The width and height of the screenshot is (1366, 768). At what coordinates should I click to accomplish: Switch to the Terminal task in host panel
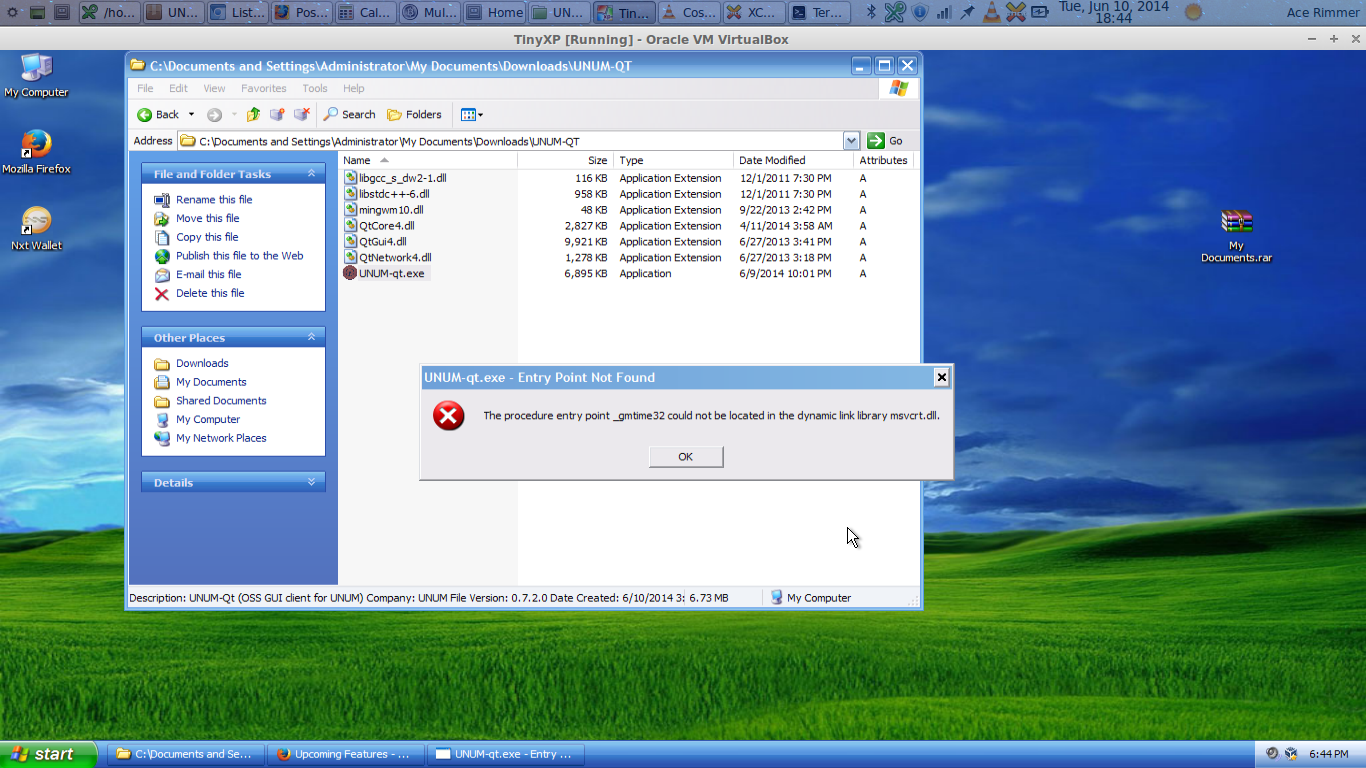point(817,12)
